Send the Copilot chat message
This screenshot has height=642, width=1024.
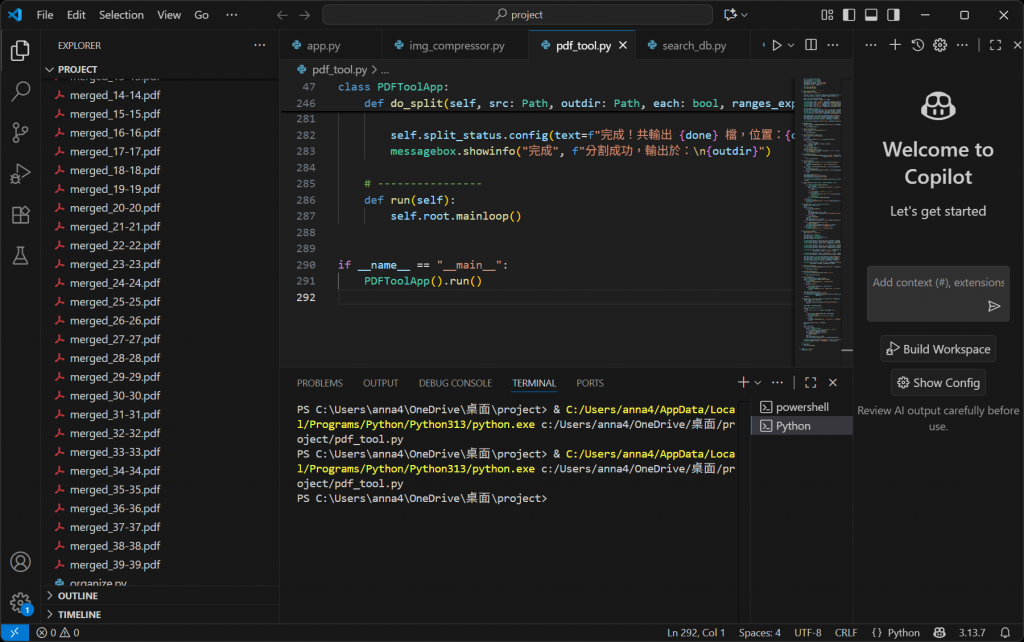pos(993,307)
